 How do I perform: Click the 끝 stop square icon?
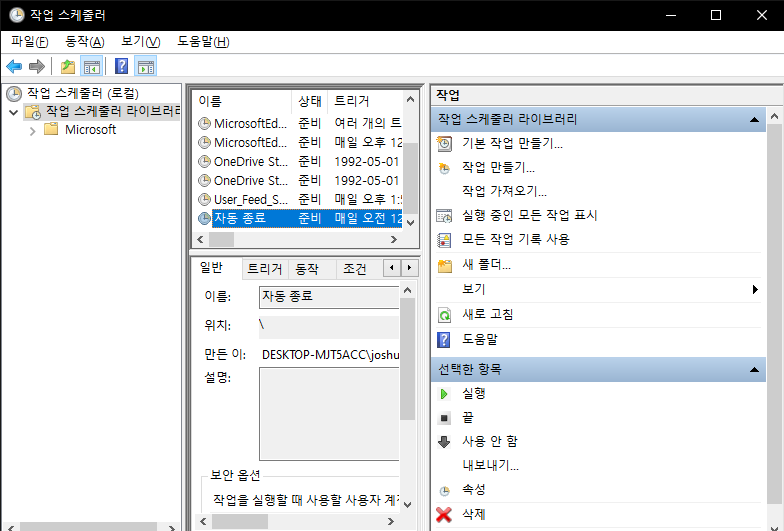pos(444,418)
